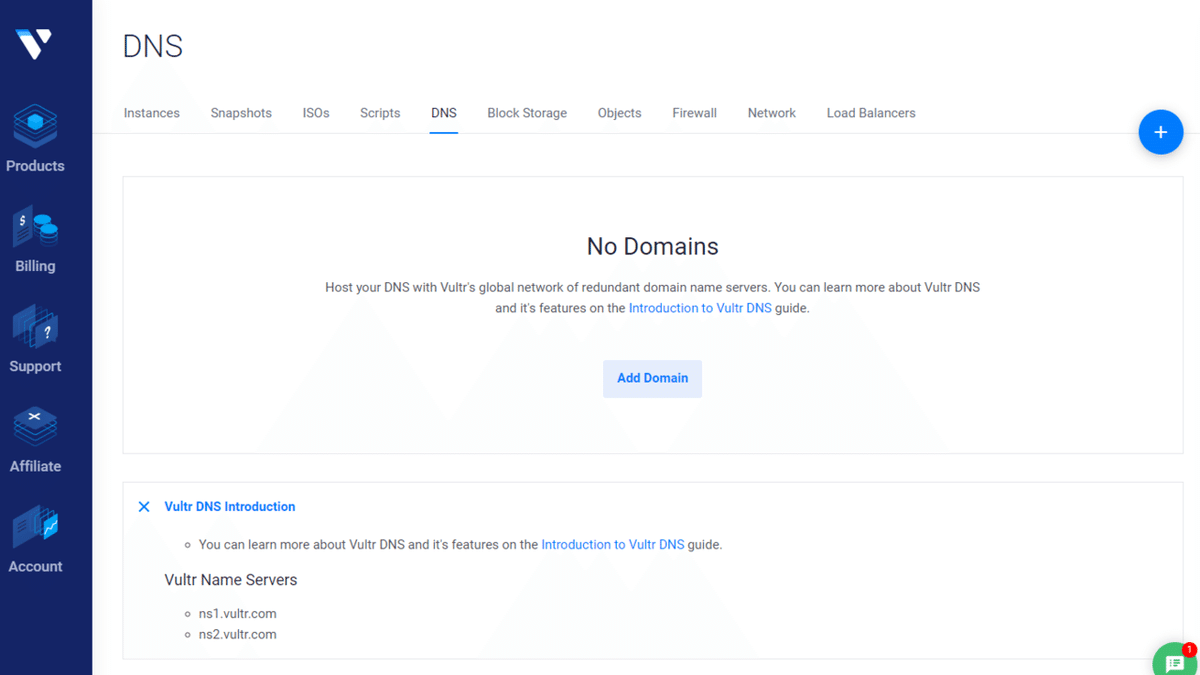Switch to the Load Balancers tab
The image size is (1200, 675).
[x=871, y=113]
